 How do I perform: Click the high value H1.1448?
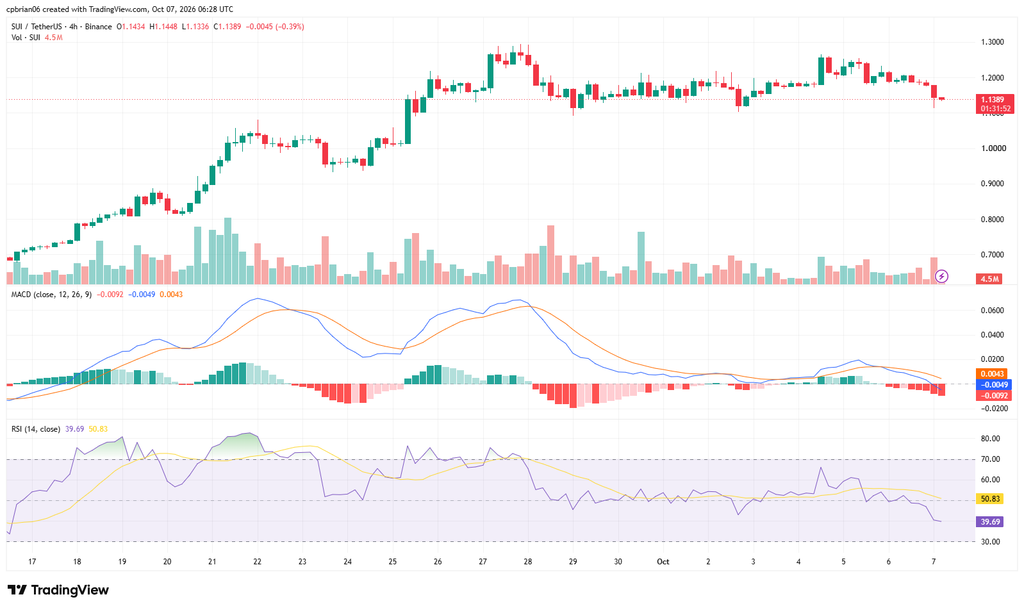coord(163,27)
